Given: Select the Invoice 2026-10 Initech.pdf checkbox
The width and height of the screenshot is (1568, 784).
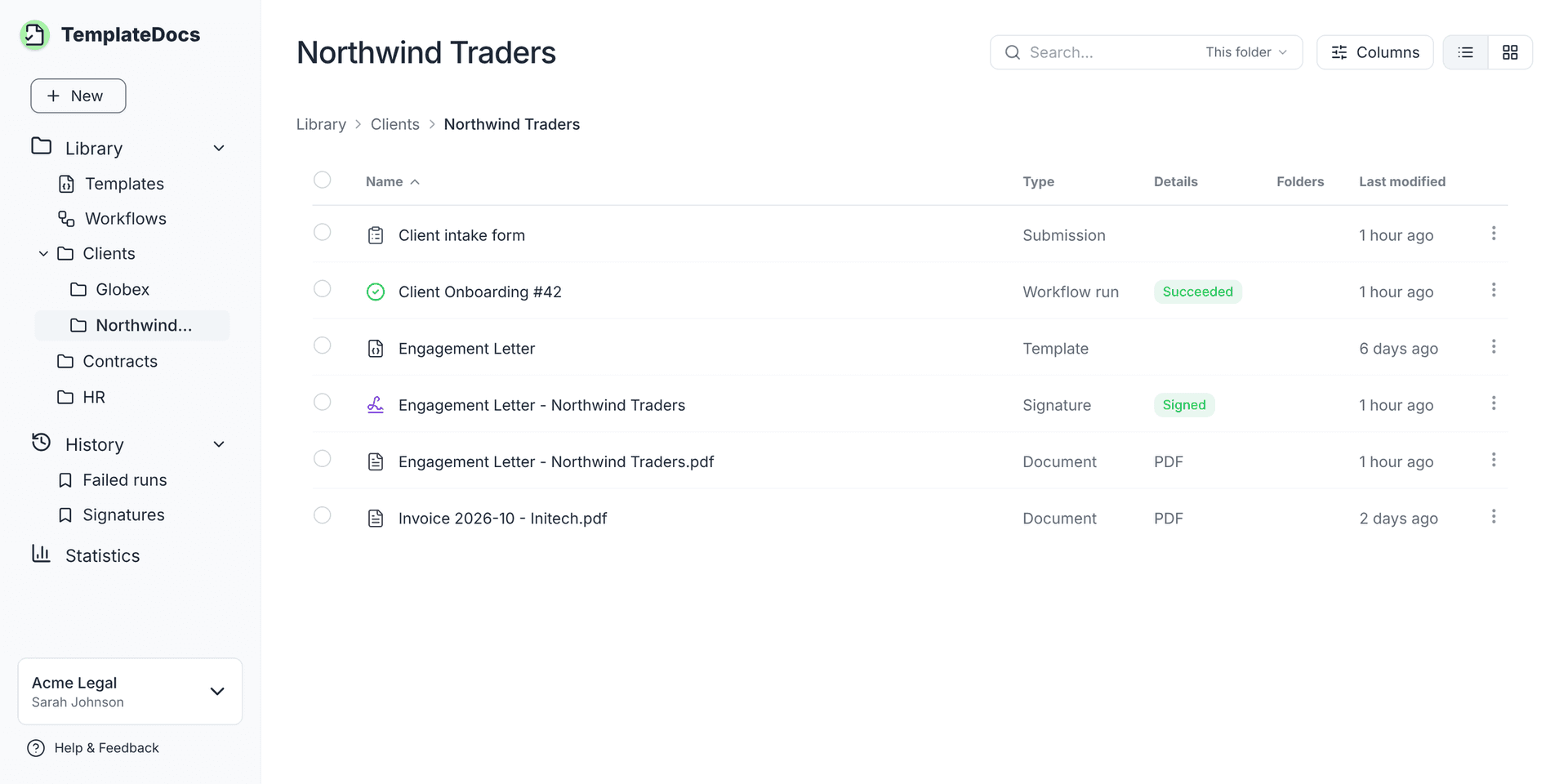Looking at the screenshot, I should pos(323,515).
